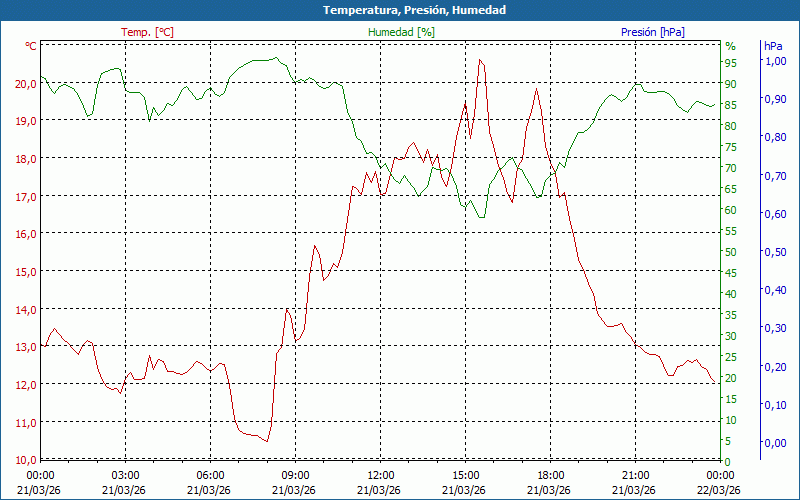The height and width of the screenshot is (500, 800).
Task: Pick the 09:00 time axis label
Action: point(295,475)
